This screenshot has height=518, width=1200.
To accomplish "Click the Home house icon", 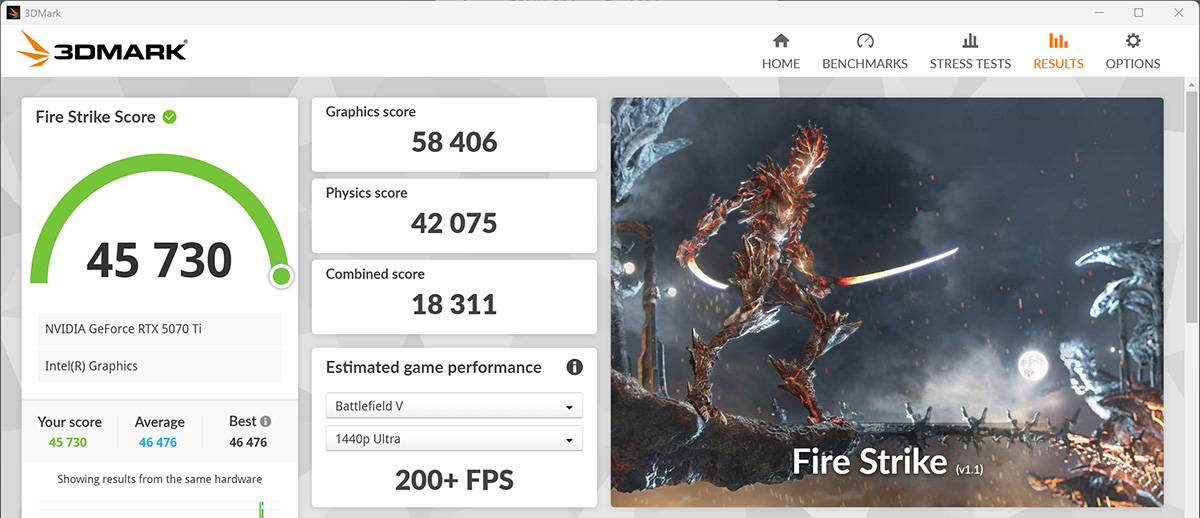I will coord(781,41).
